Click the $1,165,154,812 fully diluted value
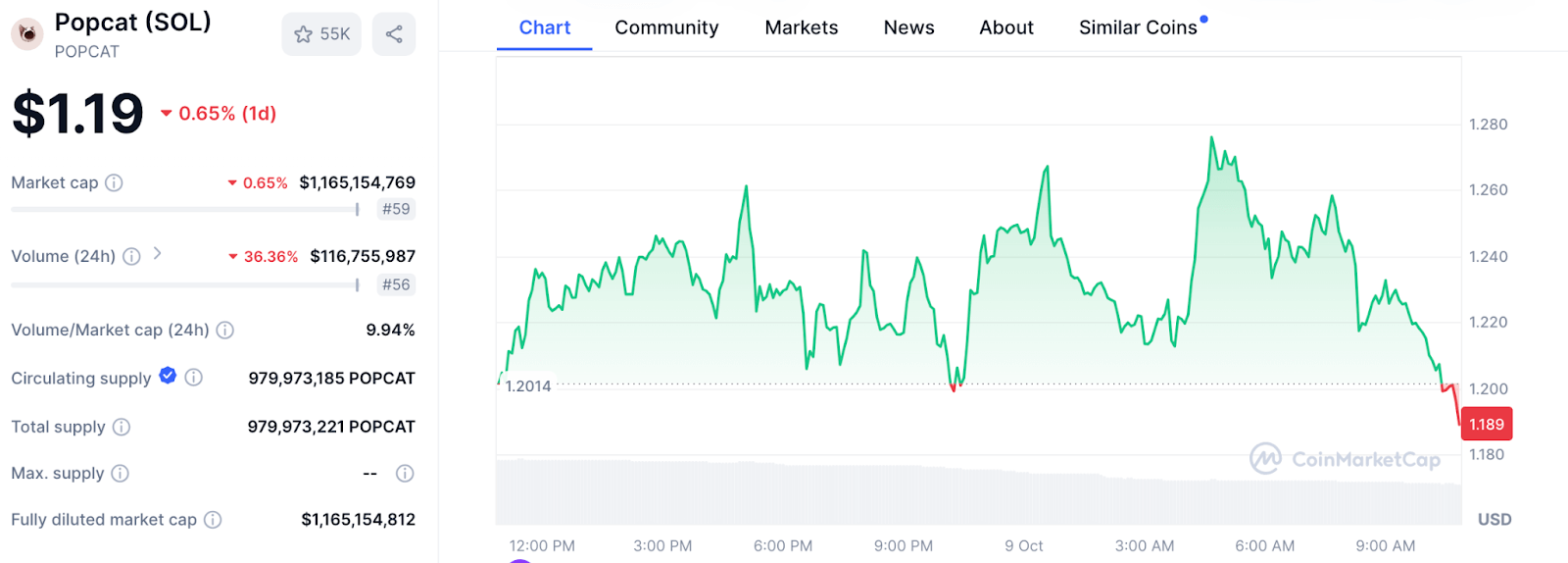1568x563 pixels. click(359, 520)
